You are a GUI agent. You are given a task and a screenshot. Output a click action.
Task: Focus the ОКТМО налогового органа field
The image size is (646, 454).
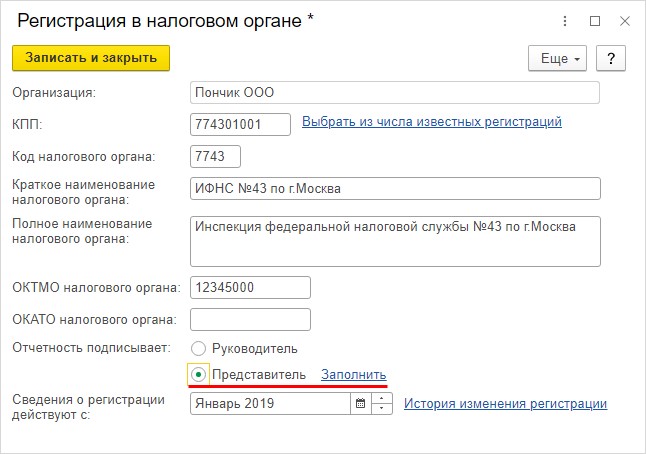click(250, 288)
